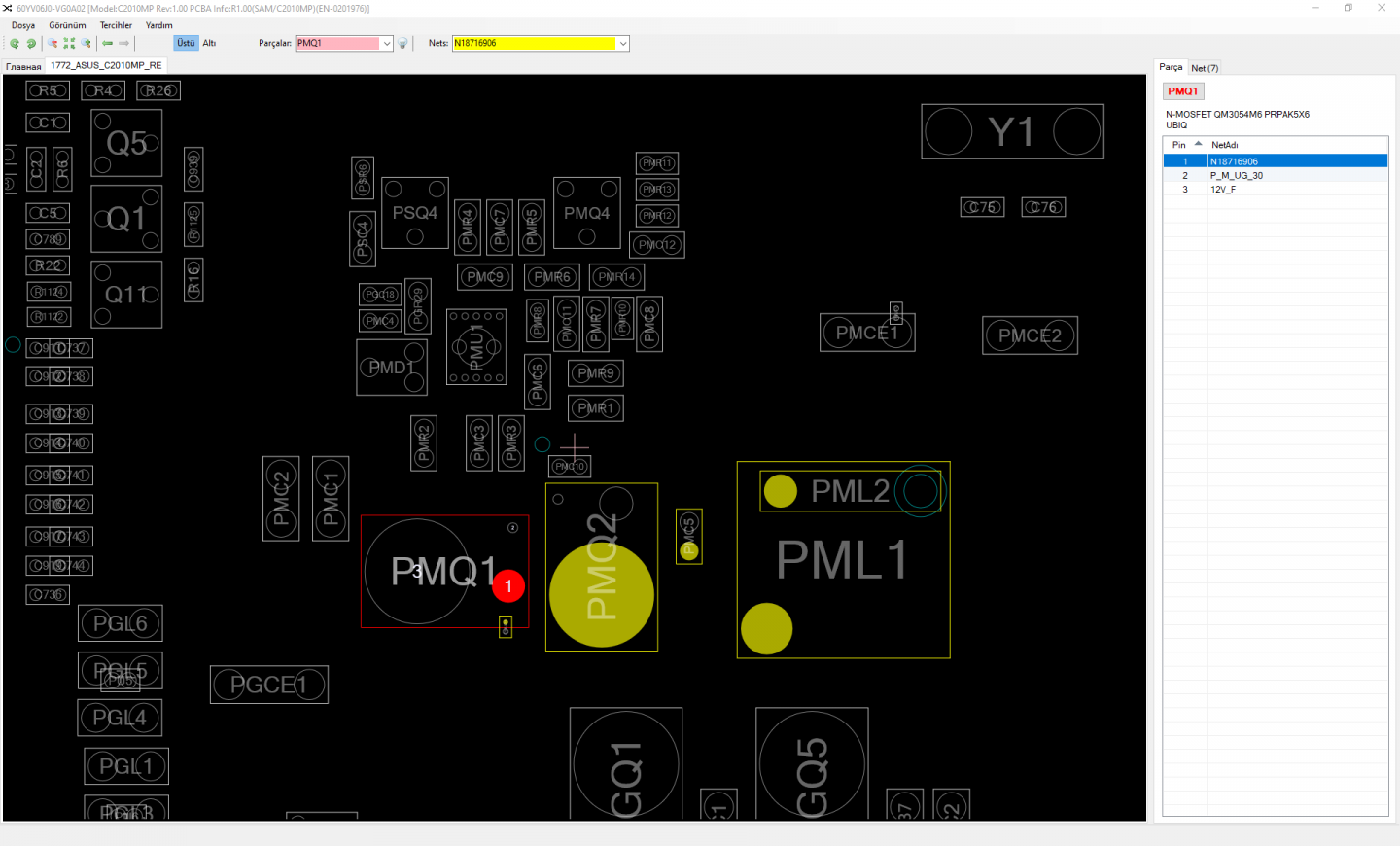Click the green back arrow icon
Viewport: 1400px width, 846px height.
[x=108, y=43]
